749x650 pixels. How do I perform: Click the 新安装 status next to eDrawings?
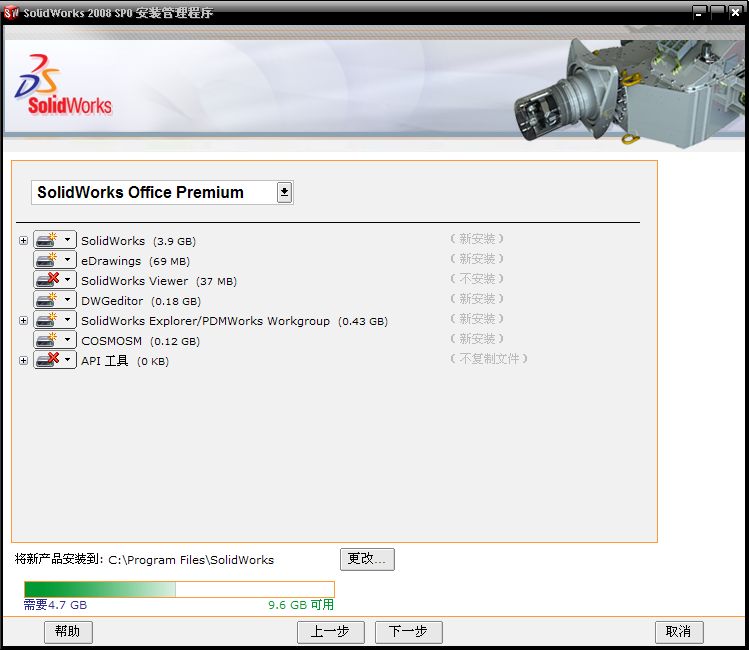point(477,258)
